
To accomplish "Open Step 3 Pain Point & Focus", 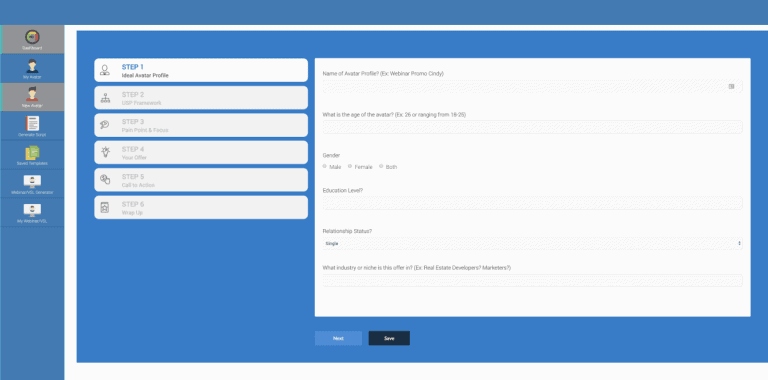I will (x=201, y=125).
